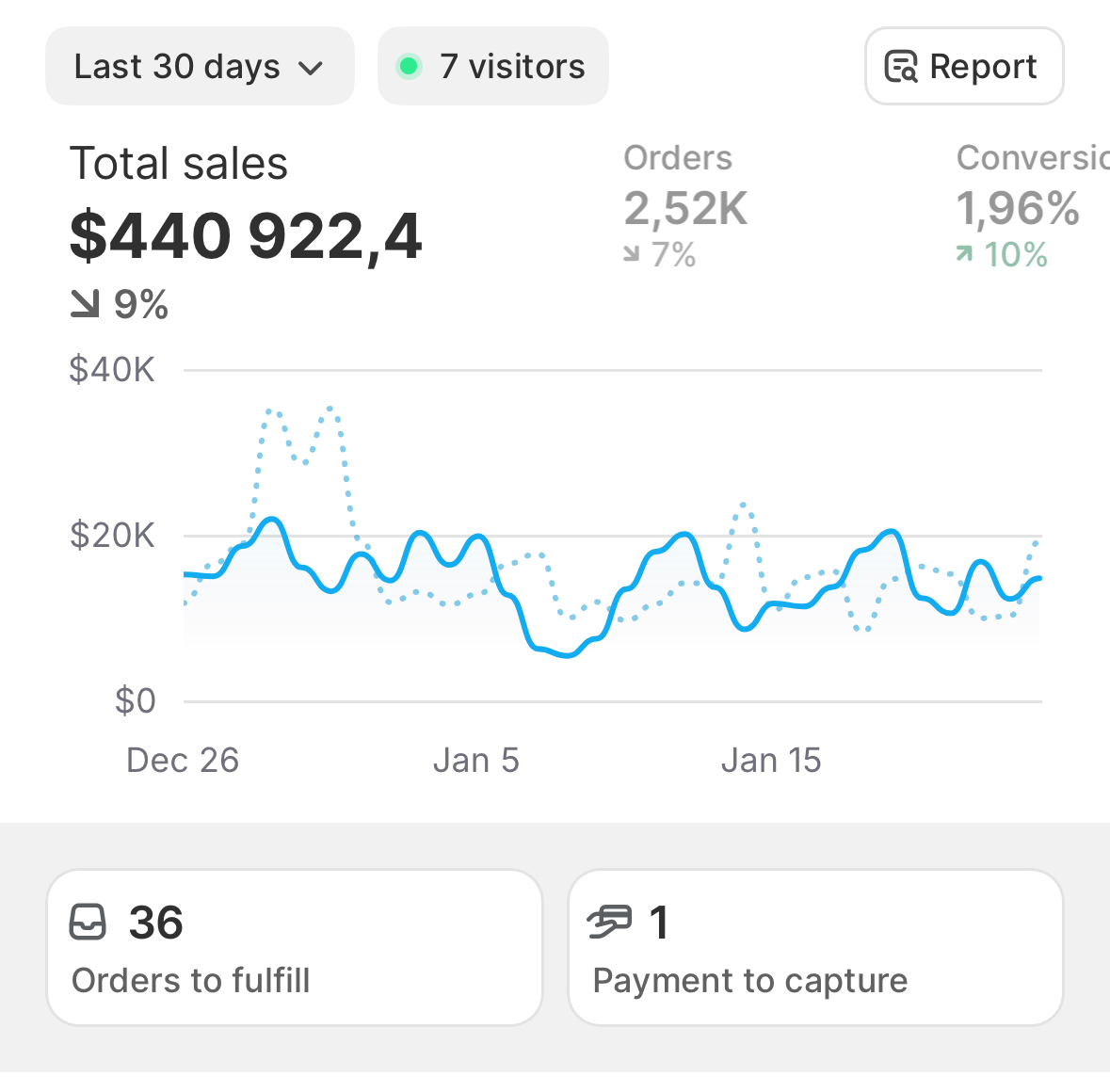The image size is (1110, 1092).
Task: Click the Orders 7% decrease arrow
Action: 632,255
